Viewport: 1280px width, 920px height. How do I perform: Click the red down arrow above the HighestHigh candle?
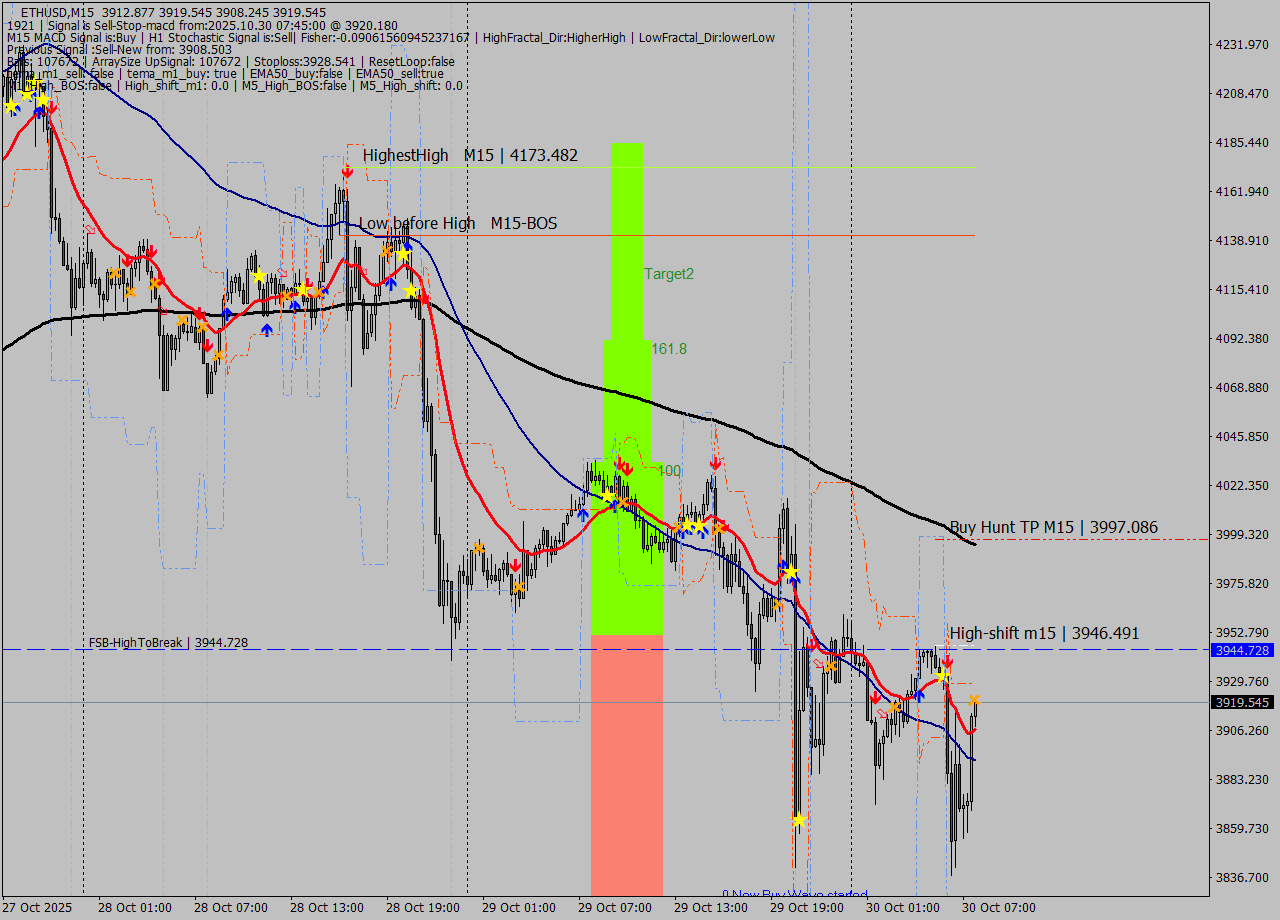(x=347, y=172)
